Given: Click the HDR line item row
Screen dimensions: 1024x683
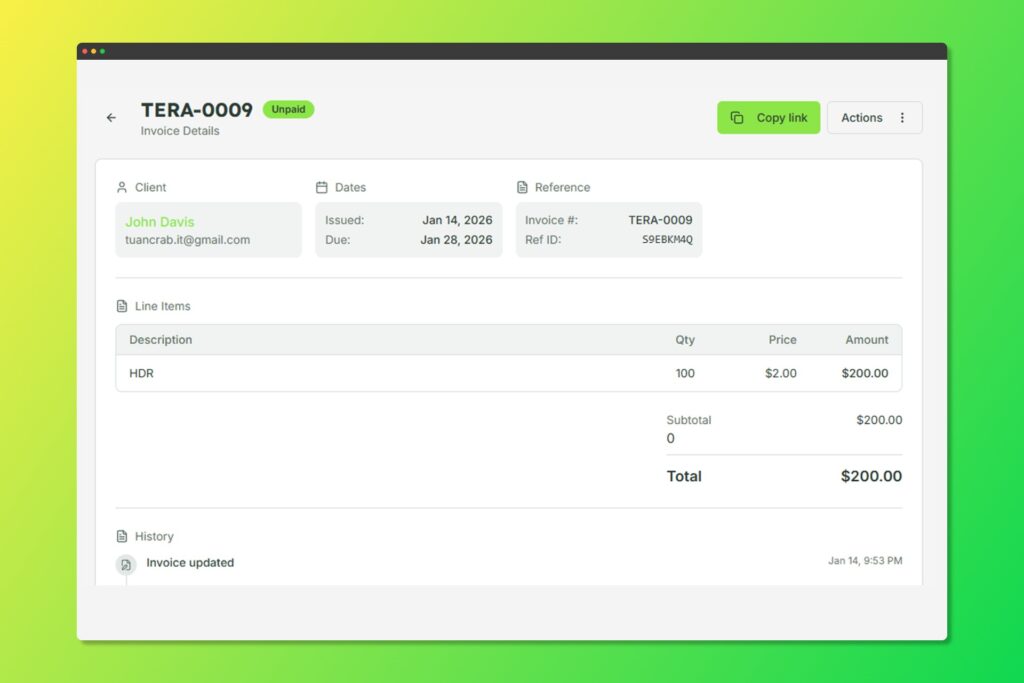Looking at the screenshot, I should tap(508, 373).
